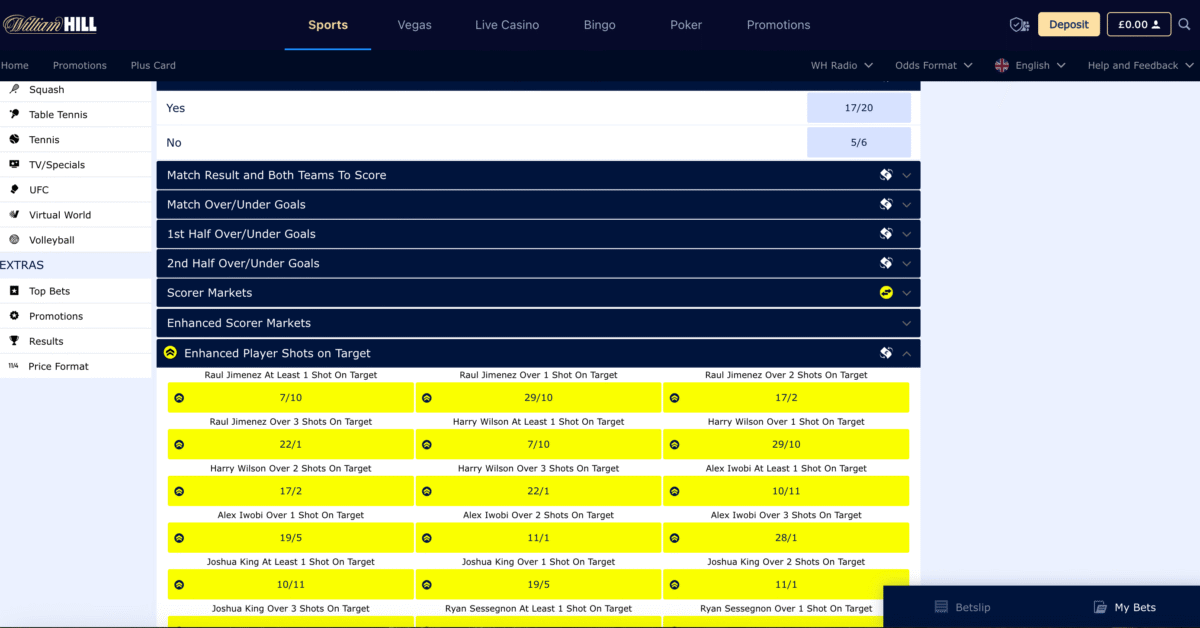Click the Price Format icon in Extras
Viewport: 1200px width, 628px height.
(x=14, y=366)
